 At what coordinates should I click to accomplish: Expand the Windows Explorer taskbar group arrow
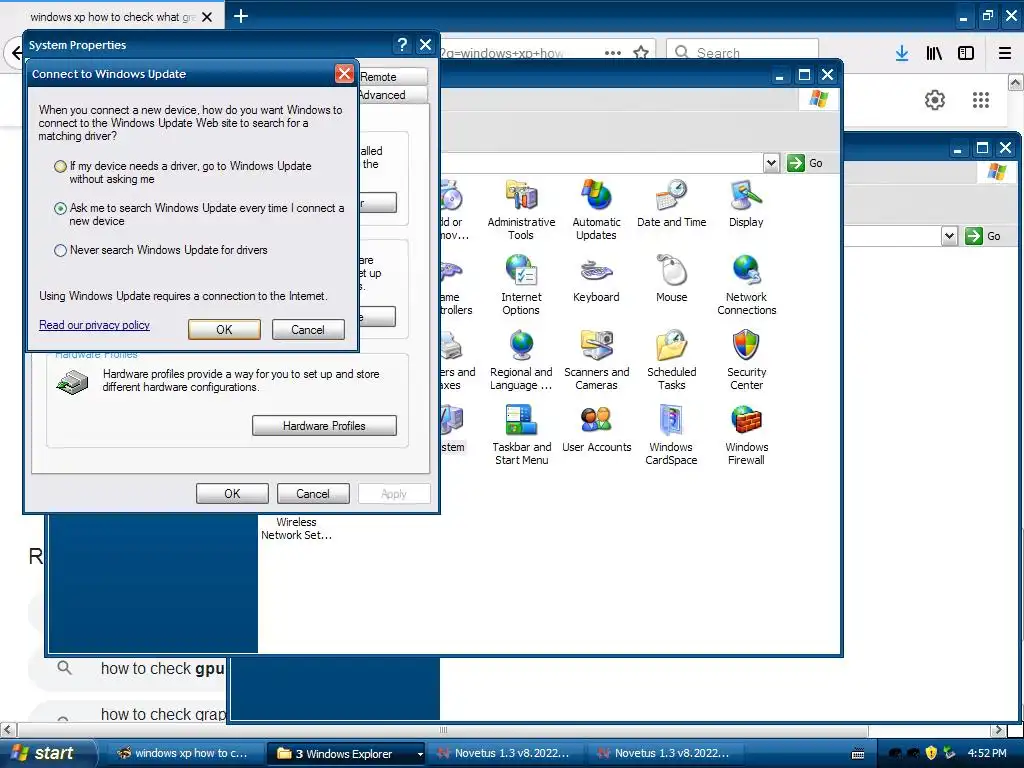[420, 754]
